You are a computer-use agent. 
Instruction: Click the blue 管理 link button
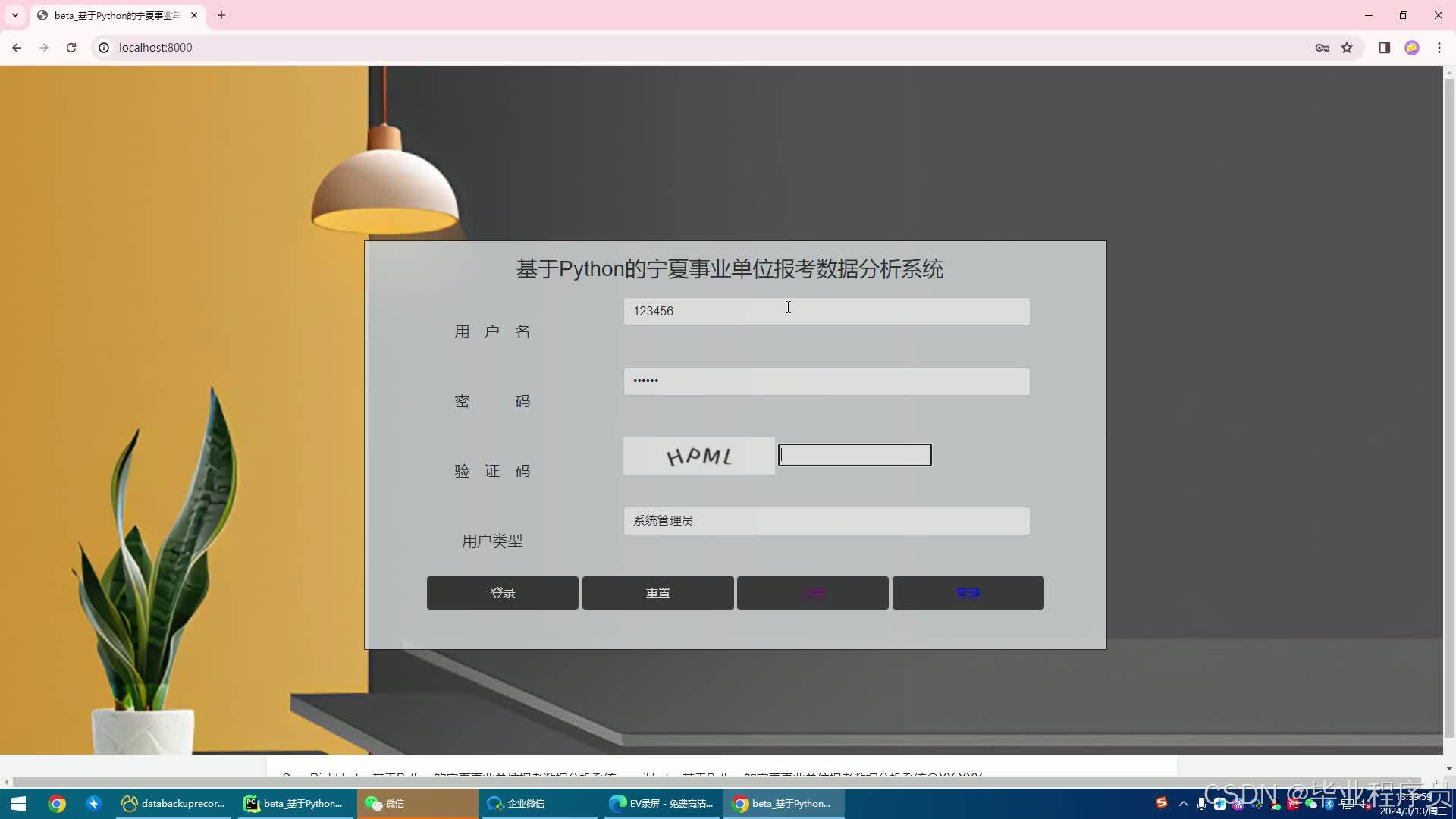pyautogui.click(x=968, y=593)
